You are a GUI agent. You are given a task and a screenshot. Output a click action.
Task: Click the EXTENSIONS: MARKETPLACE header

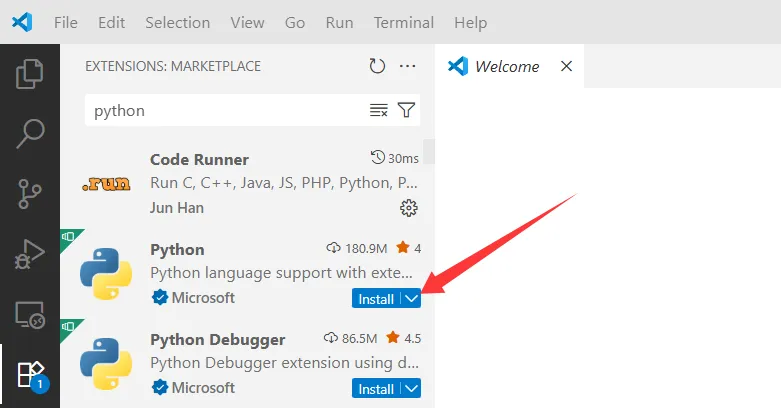173,66
